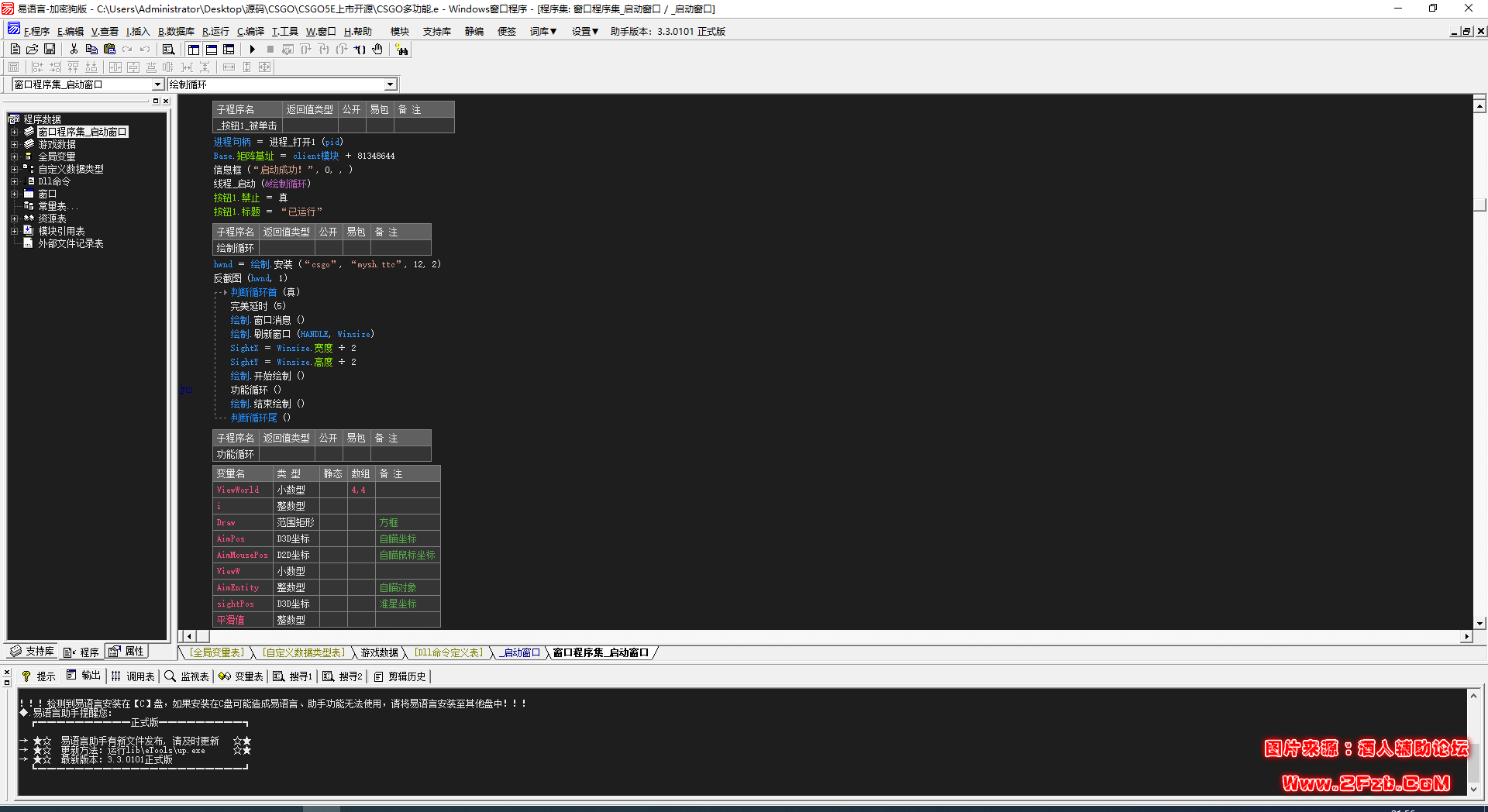This screenshot has width=1488, height=812.
Task: Switch to the 游戏数据 editor tab
Action: 379,653
